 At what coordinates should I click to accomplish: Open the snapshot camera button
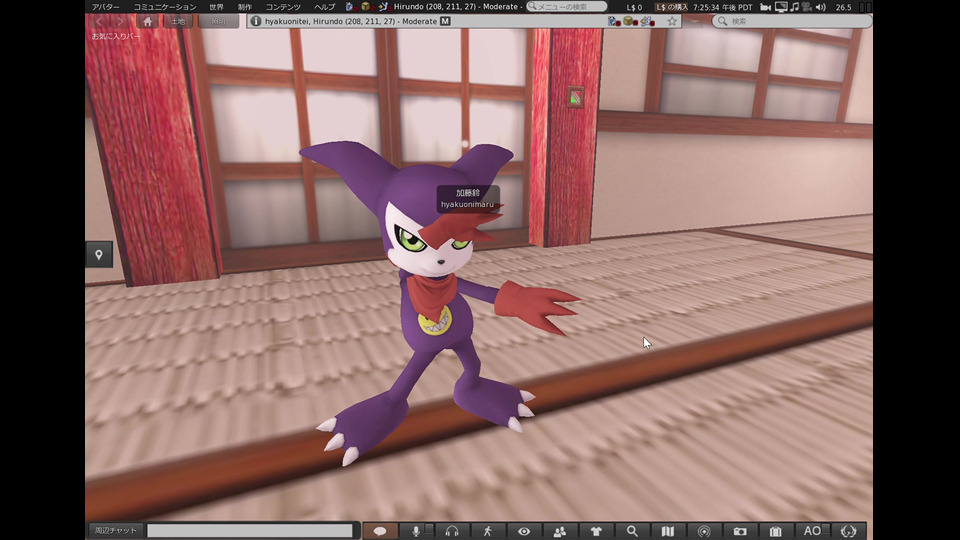click(x=740, y=531)
